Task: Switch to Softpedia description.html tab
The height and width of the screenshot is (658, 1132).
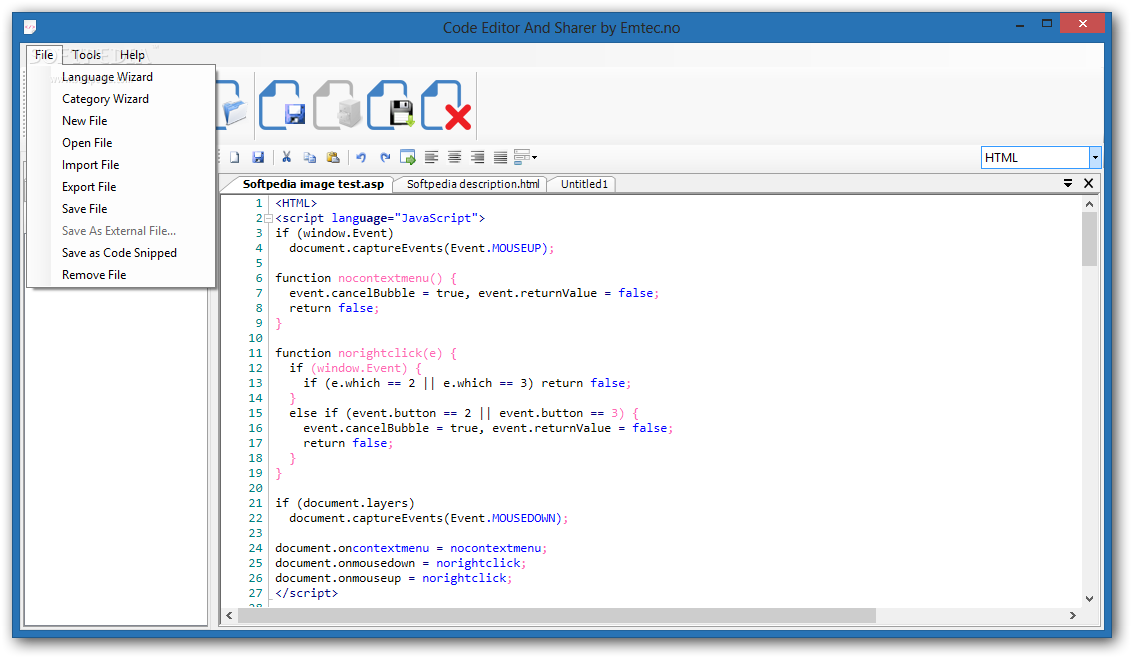Action: pos(473,184)
